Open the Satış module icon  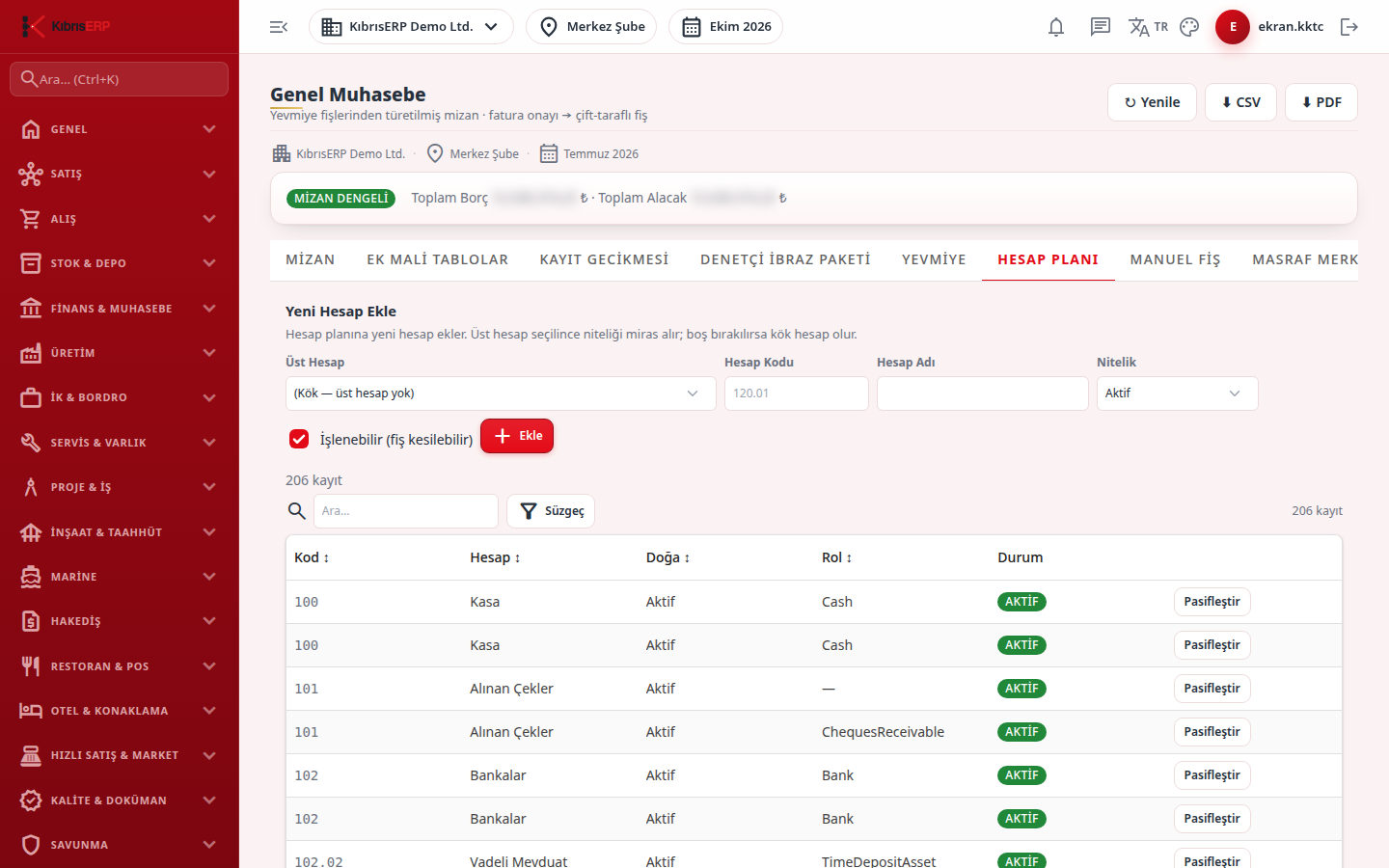pos(31,174)
